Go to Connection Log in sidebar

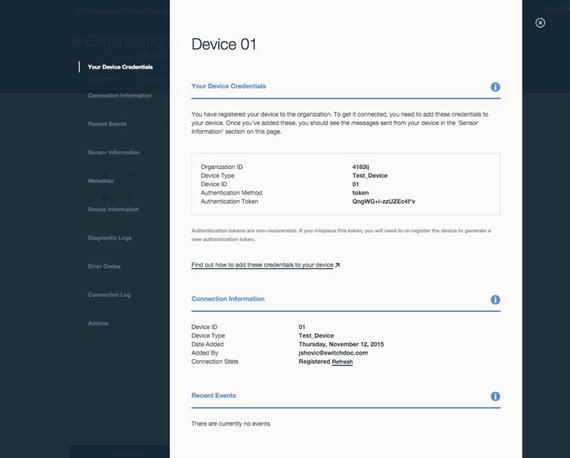[x=109, y=295]
